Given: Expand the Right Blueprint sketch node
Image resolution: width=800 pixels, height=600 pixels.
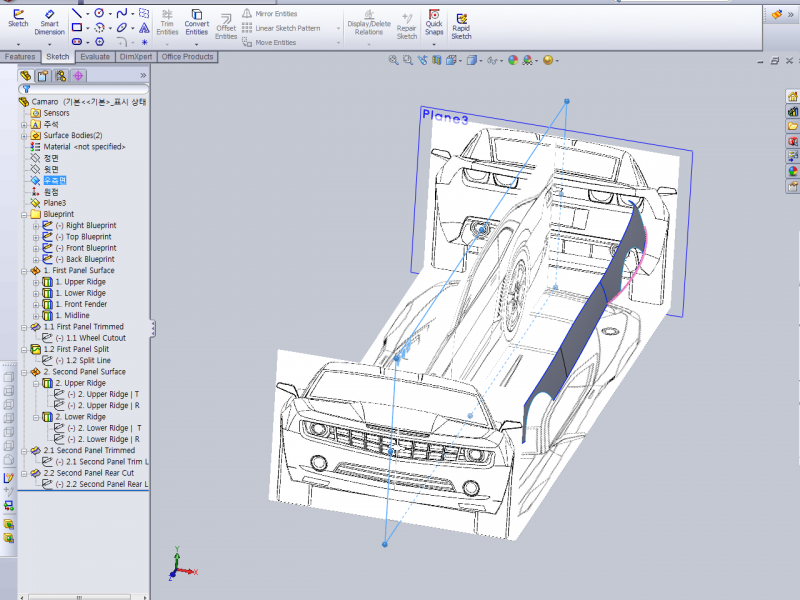Looking at the screenshot, I should point(36,226).
